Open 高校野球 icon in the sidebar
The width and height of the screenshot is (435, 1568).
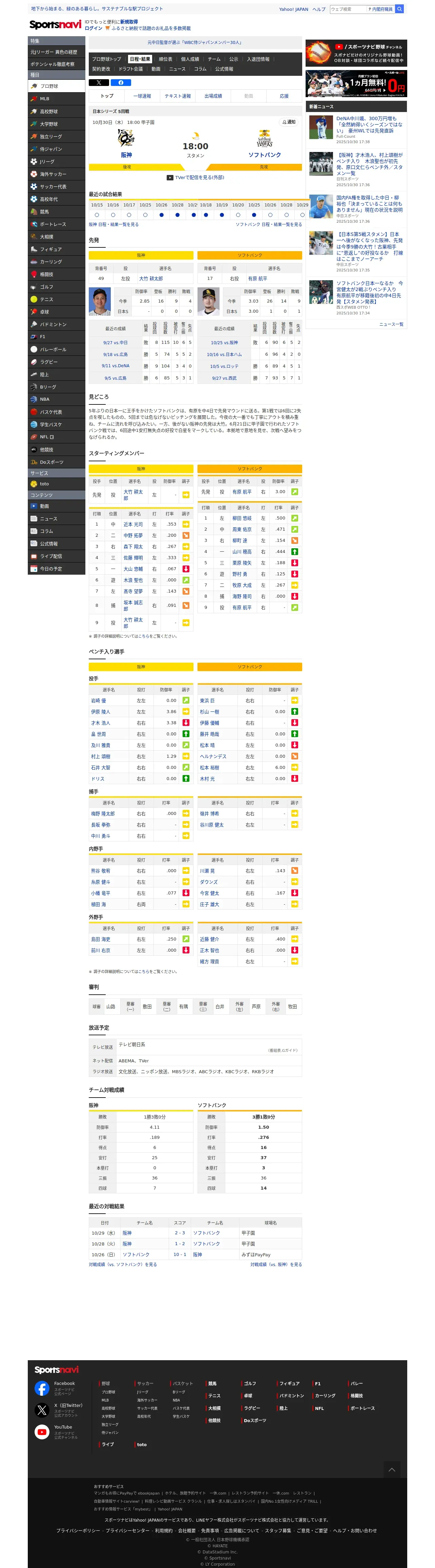pos(34,111)
